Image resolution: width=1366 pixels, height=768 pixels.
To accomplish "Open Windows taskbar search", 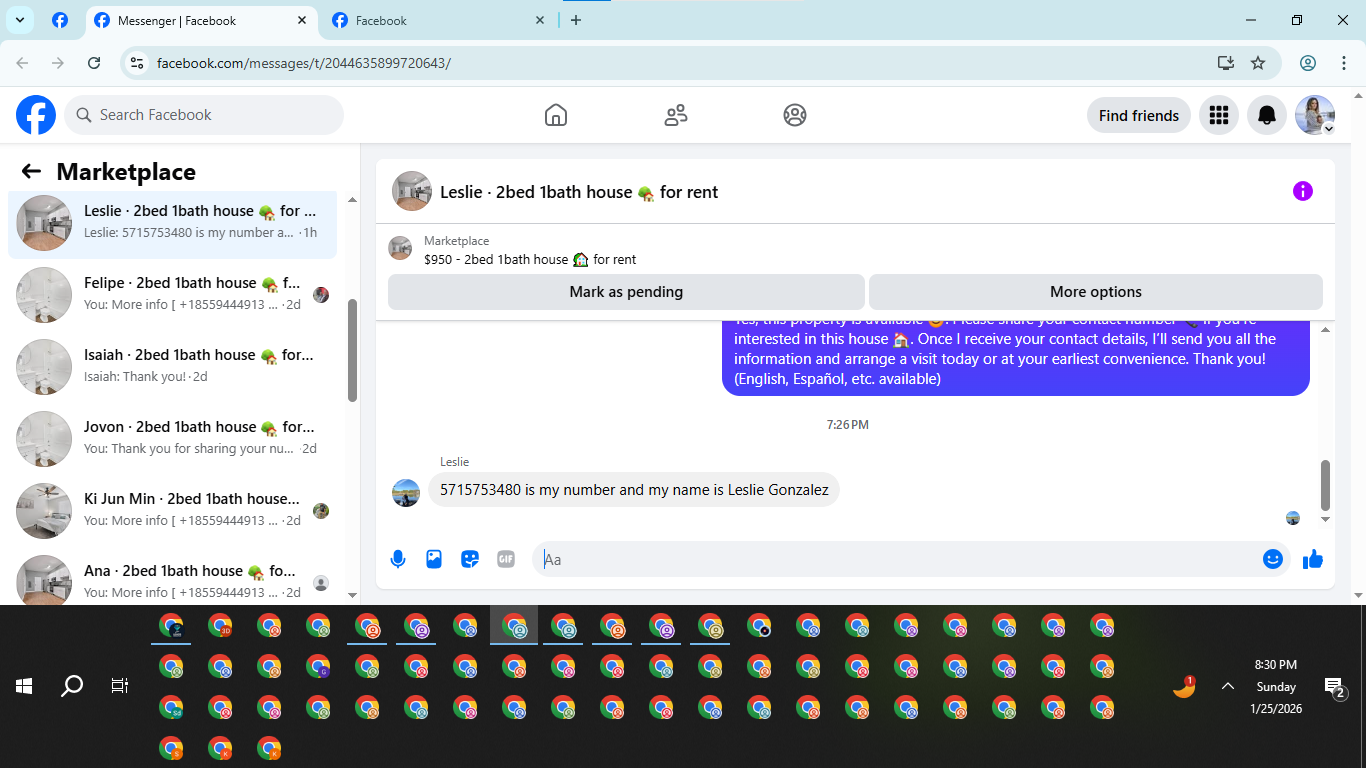I will point(72,686).
